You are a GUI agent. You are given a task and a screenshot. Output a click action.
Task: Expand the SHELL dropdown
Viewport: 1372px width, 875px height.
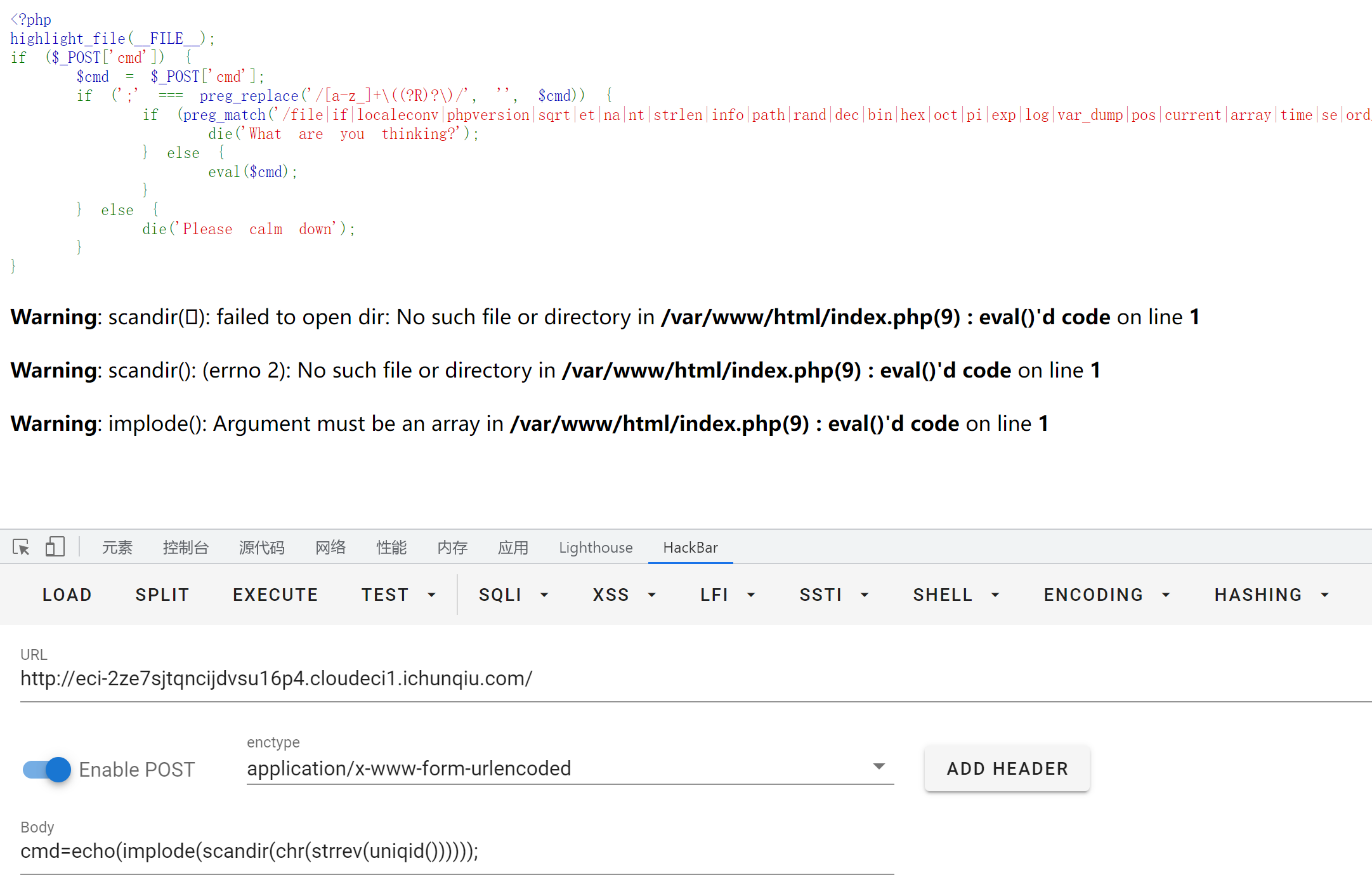tap(955, 595)
